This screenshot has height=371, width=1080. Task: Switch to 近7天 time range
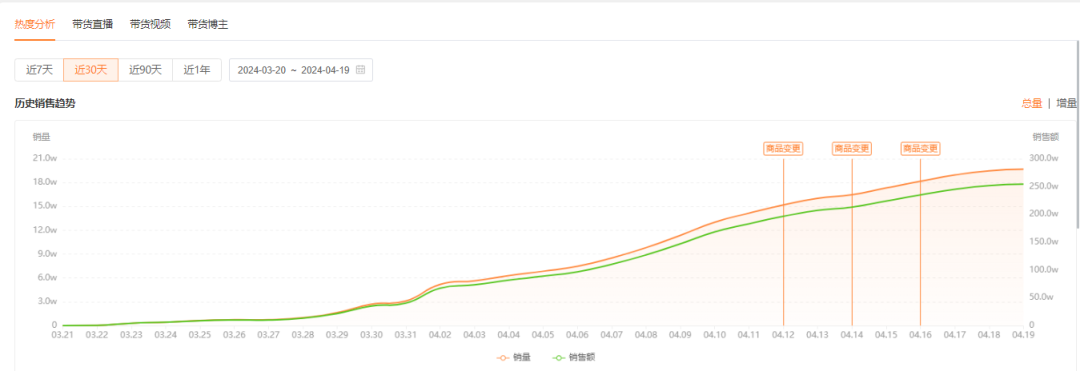(39, 70)
